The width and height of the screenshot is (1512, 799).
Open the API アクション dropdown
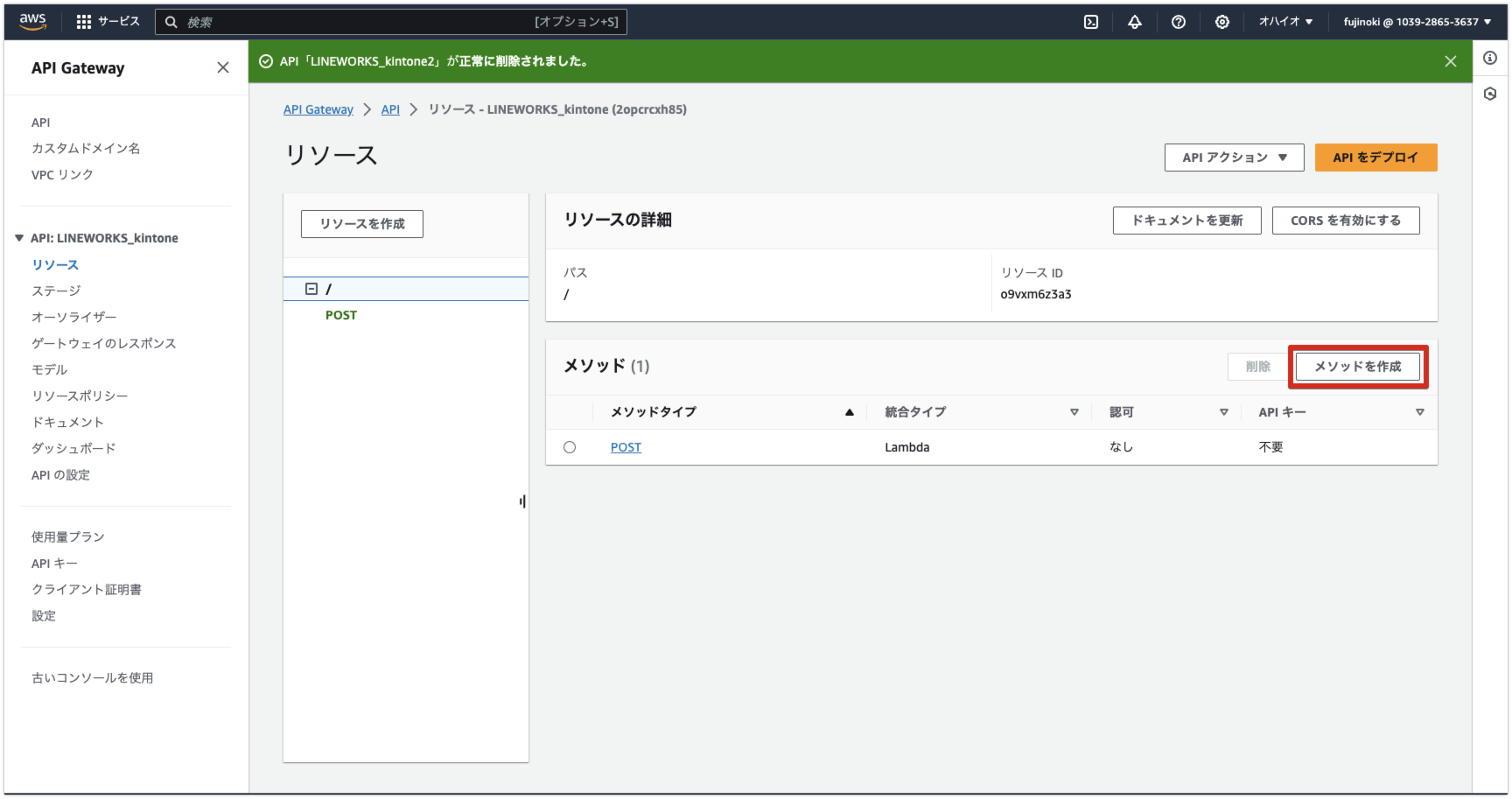tap(1234, 158)
